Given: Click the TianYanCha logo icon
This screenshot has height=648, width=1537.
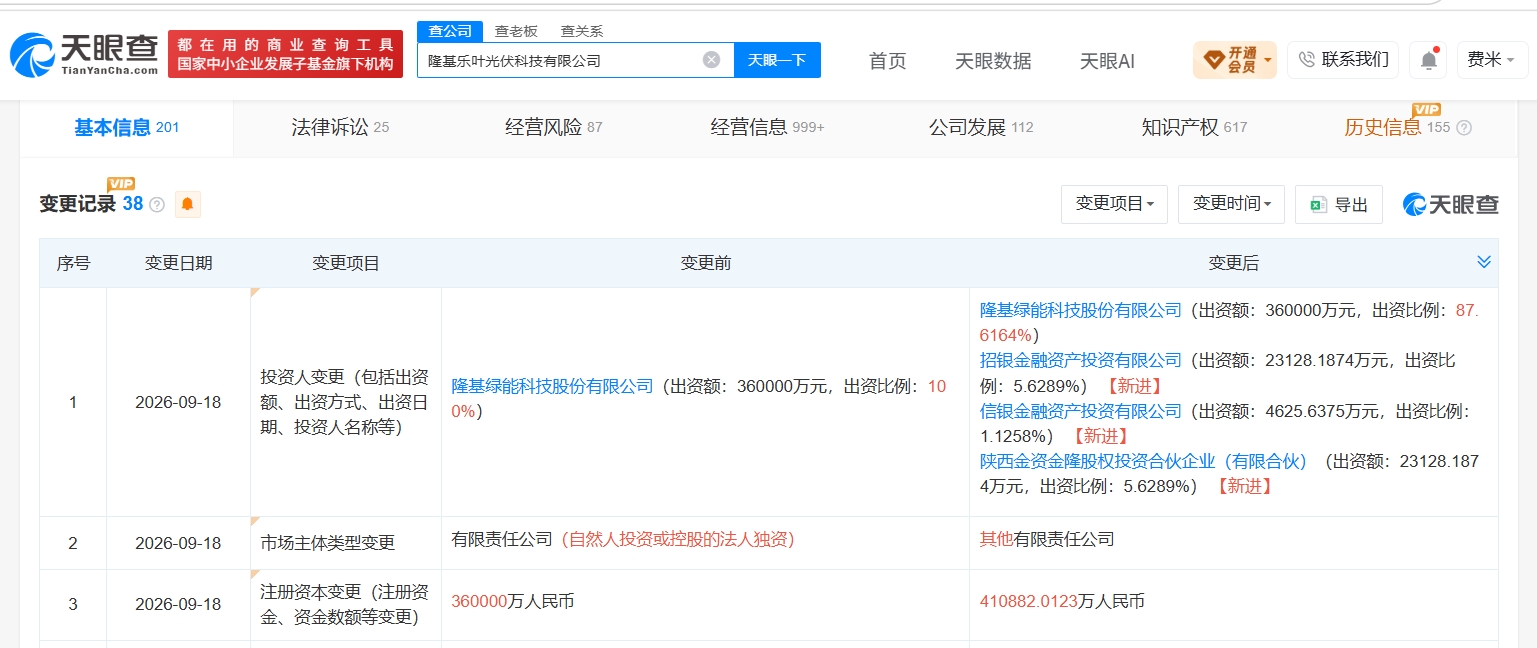Looking at the screenshot, I should 32,56.
